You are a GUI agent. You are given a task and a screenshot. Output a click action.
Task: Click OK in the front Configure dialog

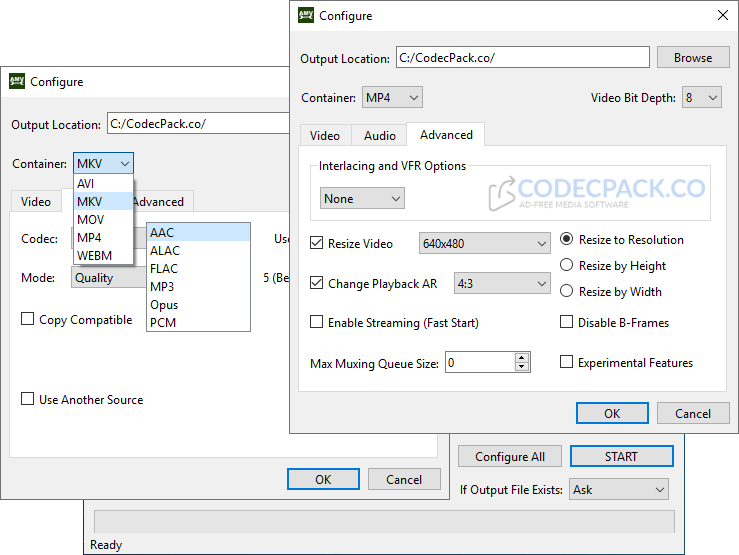pos(612,413)
